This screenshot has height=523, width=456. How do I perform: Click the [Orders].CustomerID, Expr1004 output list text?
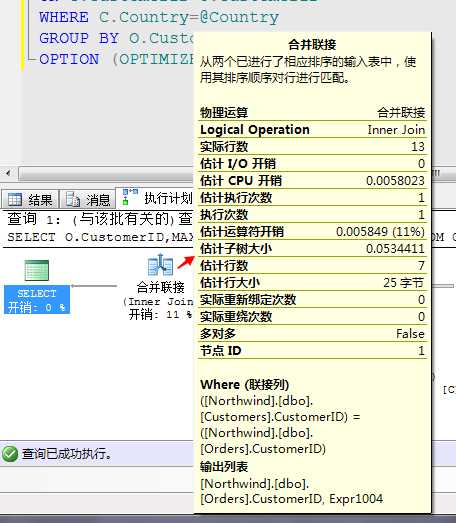292,499
